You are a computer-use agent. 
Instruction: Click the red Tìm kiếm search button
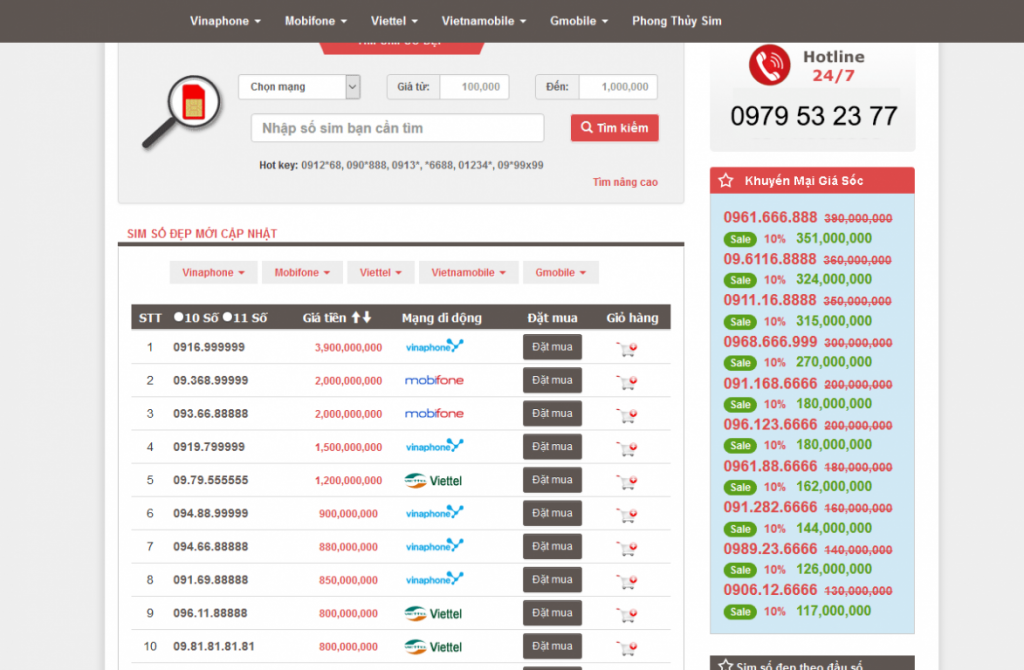pos(614,128)
